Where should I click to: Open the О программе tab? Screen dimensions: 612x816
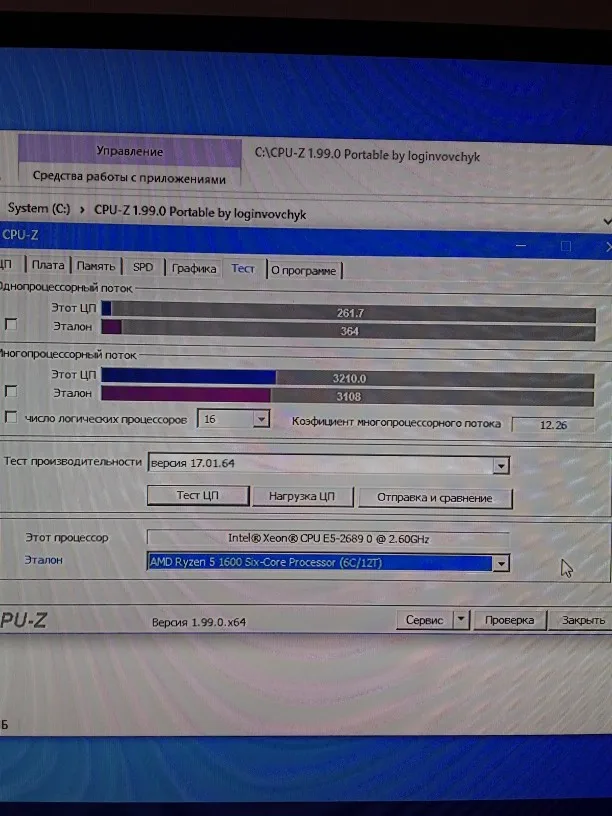point(303,271)
